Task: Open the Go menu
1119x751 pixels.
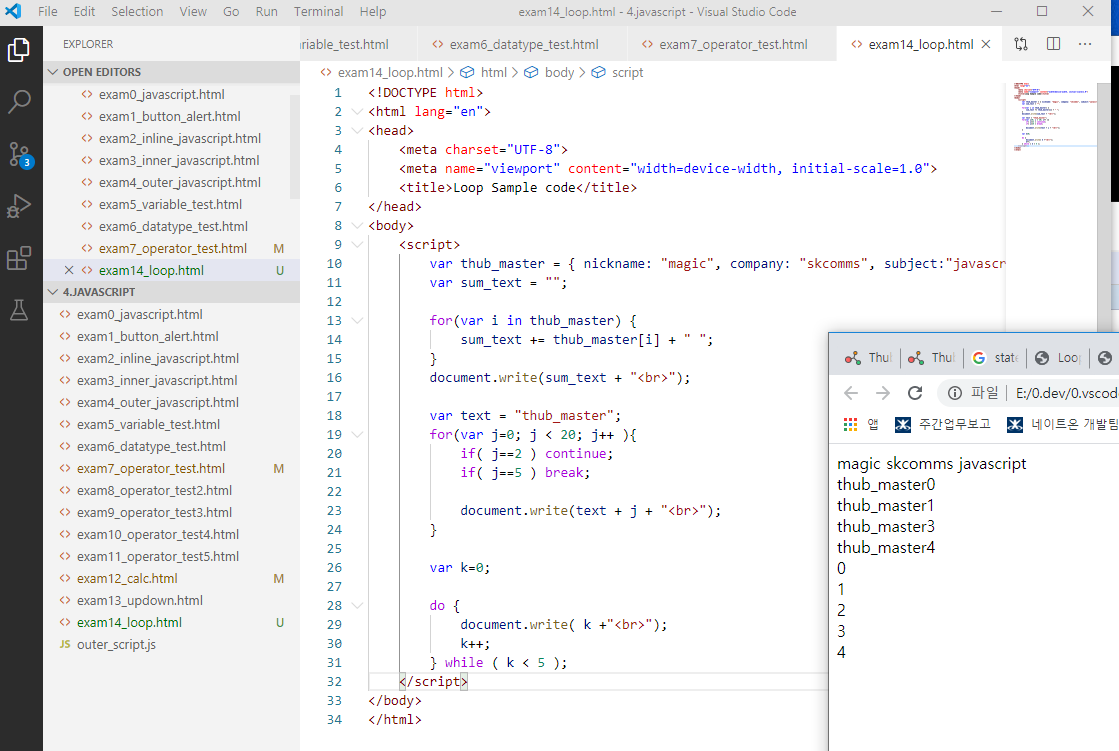Action: (231, 11)
